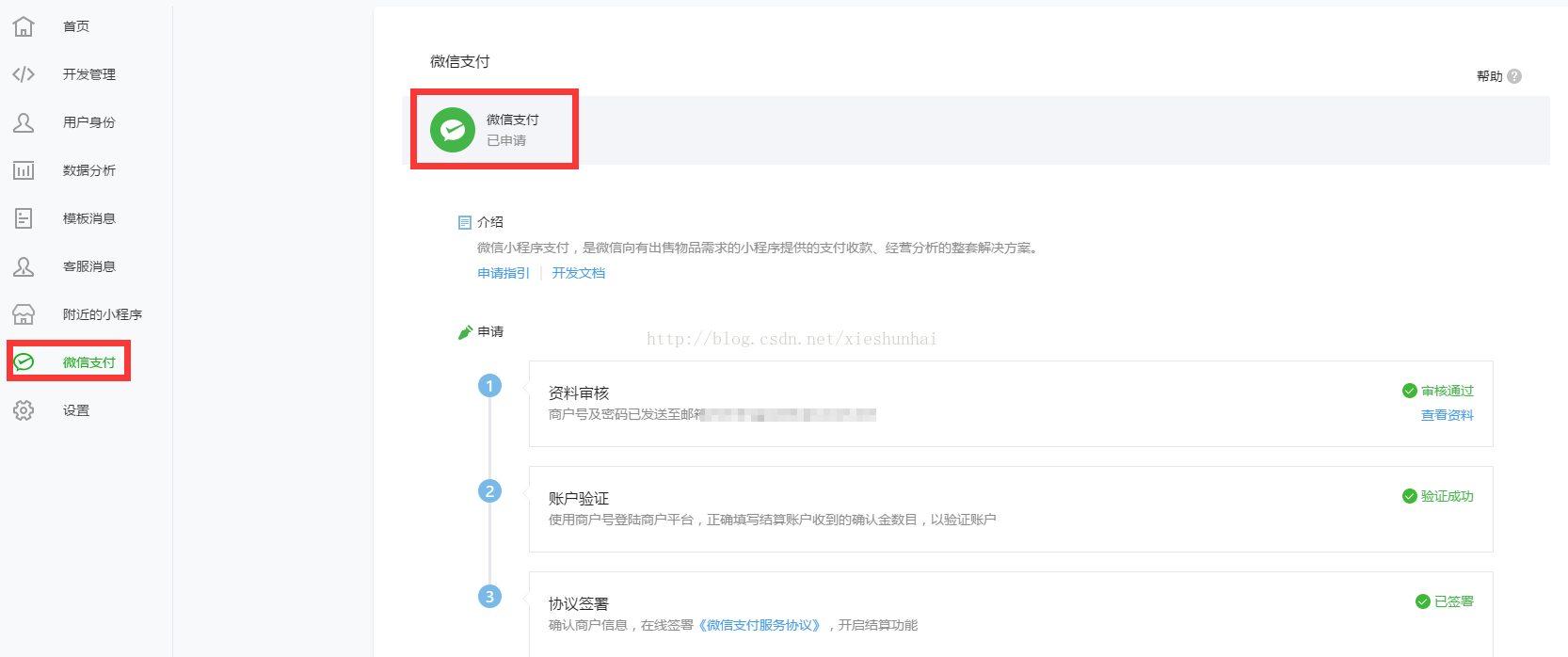Click the step 1 circle marker
Screen dimensions: 1568x657
(489, 386)
